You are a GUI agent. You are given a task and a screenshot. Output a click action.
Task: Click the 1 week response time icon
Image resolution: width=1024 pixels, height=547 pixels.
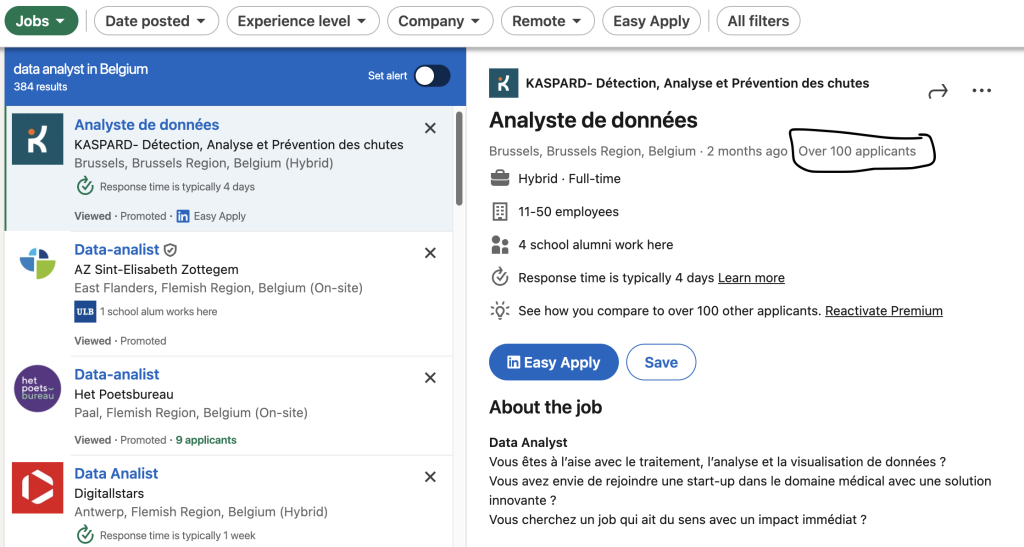pos(85,535)
